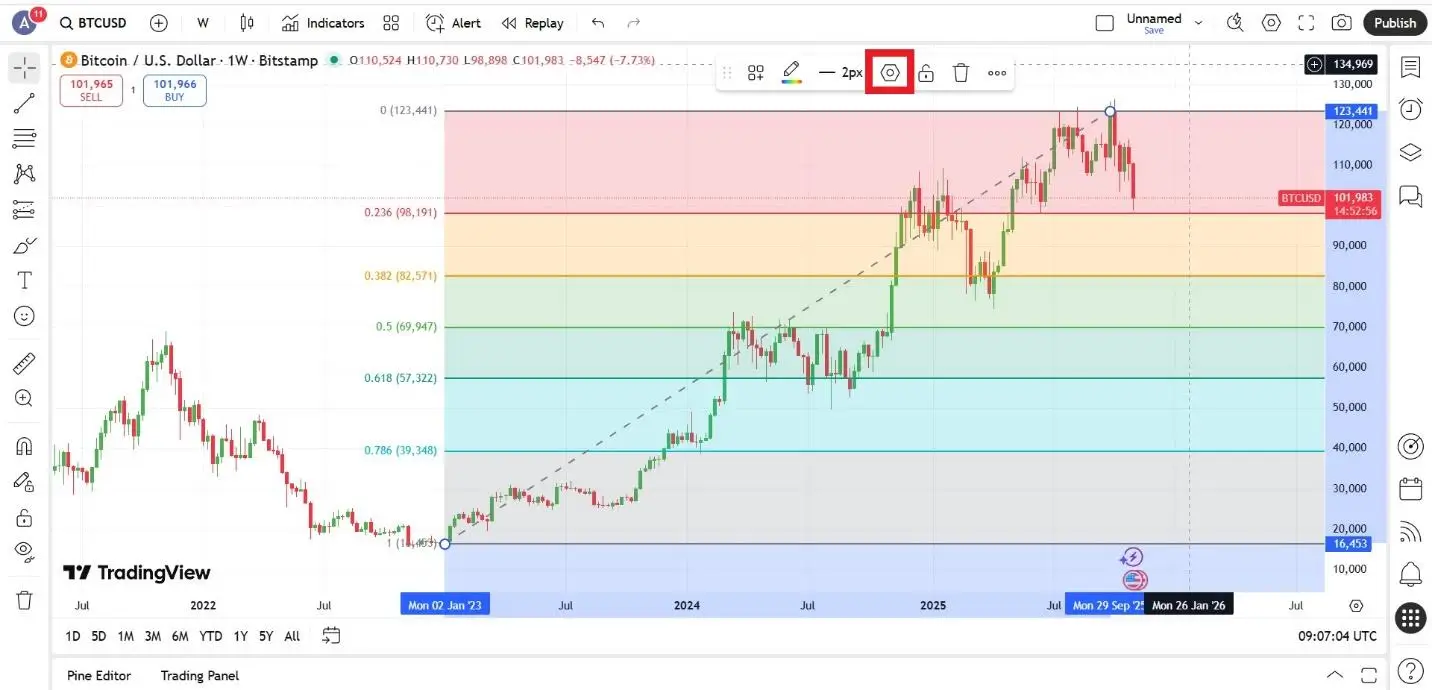
Task: Switch to the Trading Panel tab
Action: [200, 675]
